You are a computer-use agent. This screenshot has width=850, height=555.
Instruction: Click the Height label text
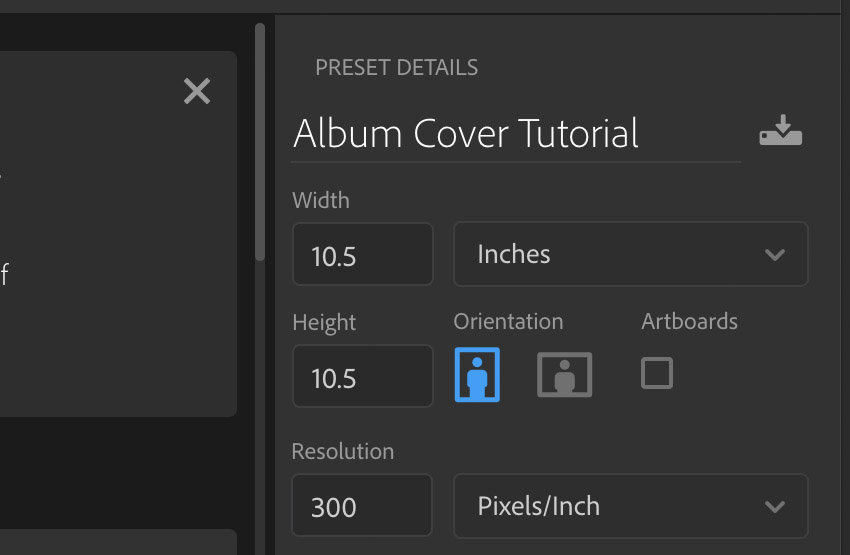pyautogui.click(x=324, y=323)
